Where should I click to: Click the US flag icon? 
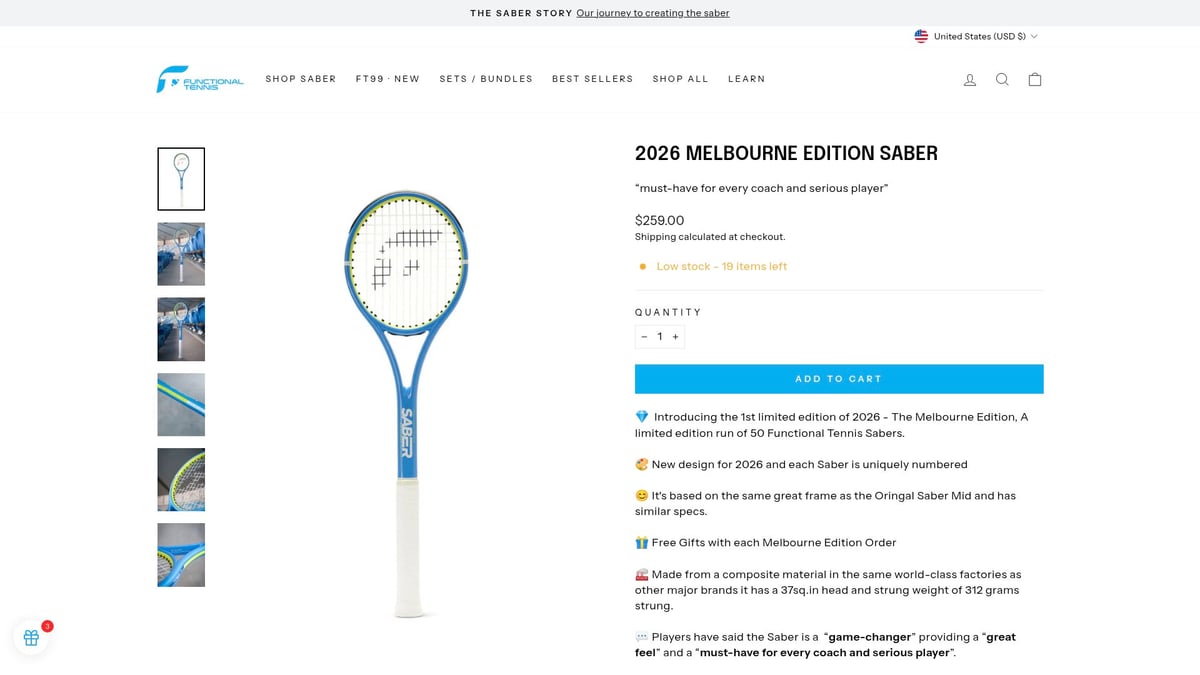[921, 36]
